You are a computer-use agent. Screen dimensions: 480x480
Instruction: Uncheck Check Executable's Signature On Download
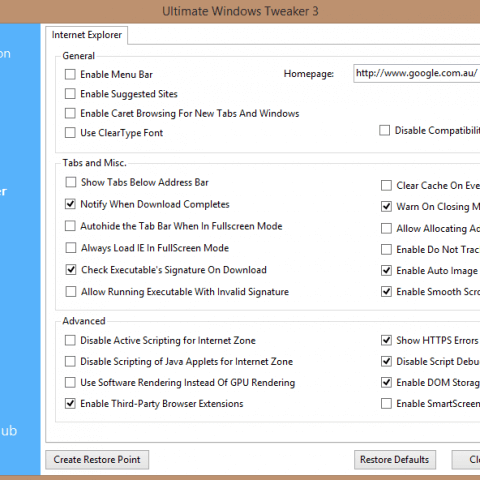[71, 270]
